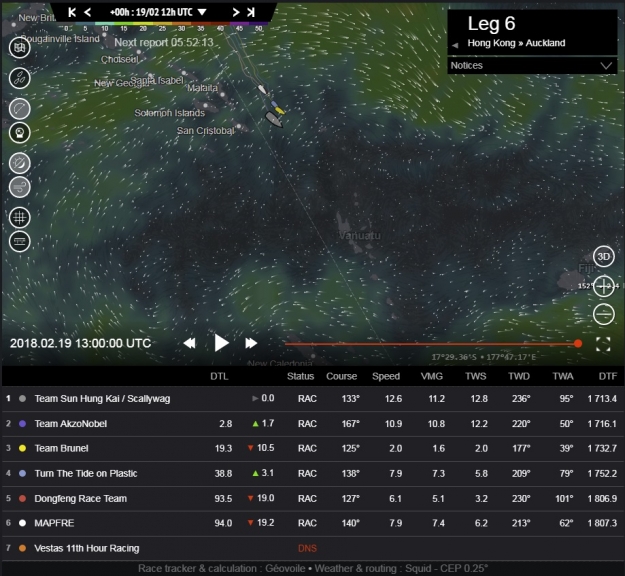The image size is (625, 576).
Task: Click yellow color dot for Team Brunel
Action: coord(22,448)
